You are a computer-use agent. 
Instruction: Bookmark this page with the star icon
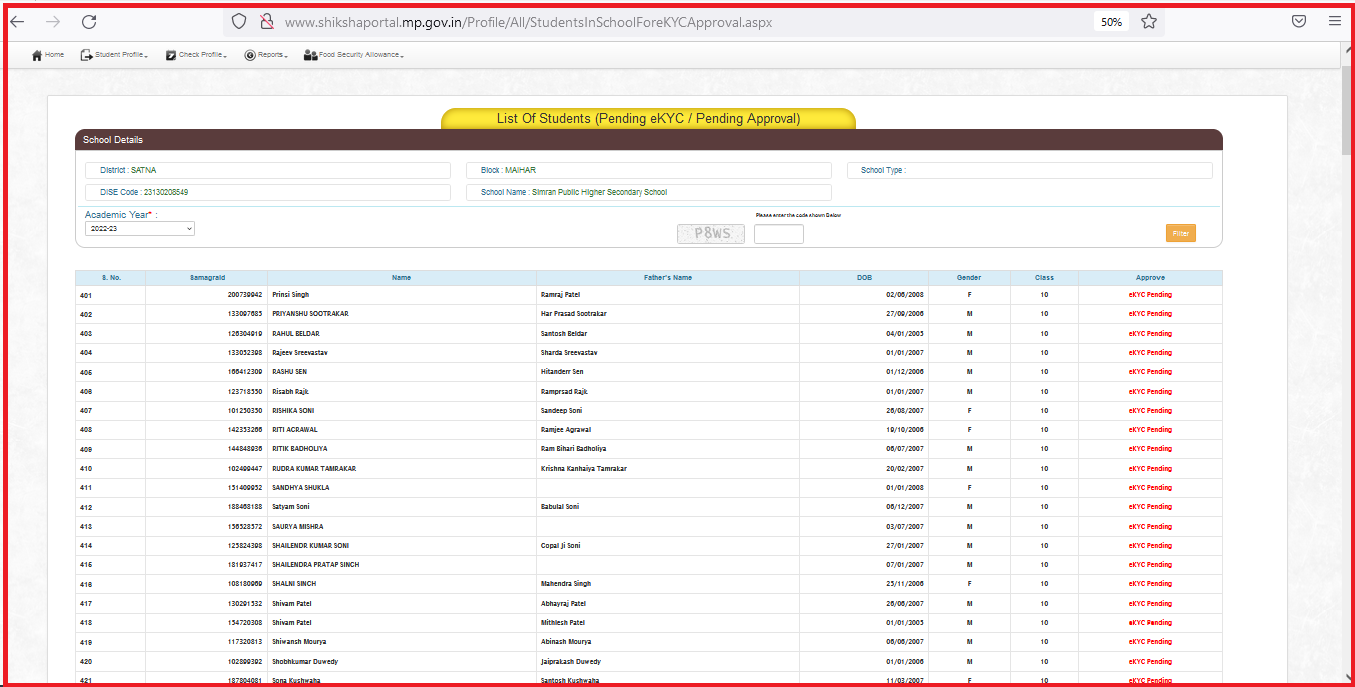click(1149, 21)
